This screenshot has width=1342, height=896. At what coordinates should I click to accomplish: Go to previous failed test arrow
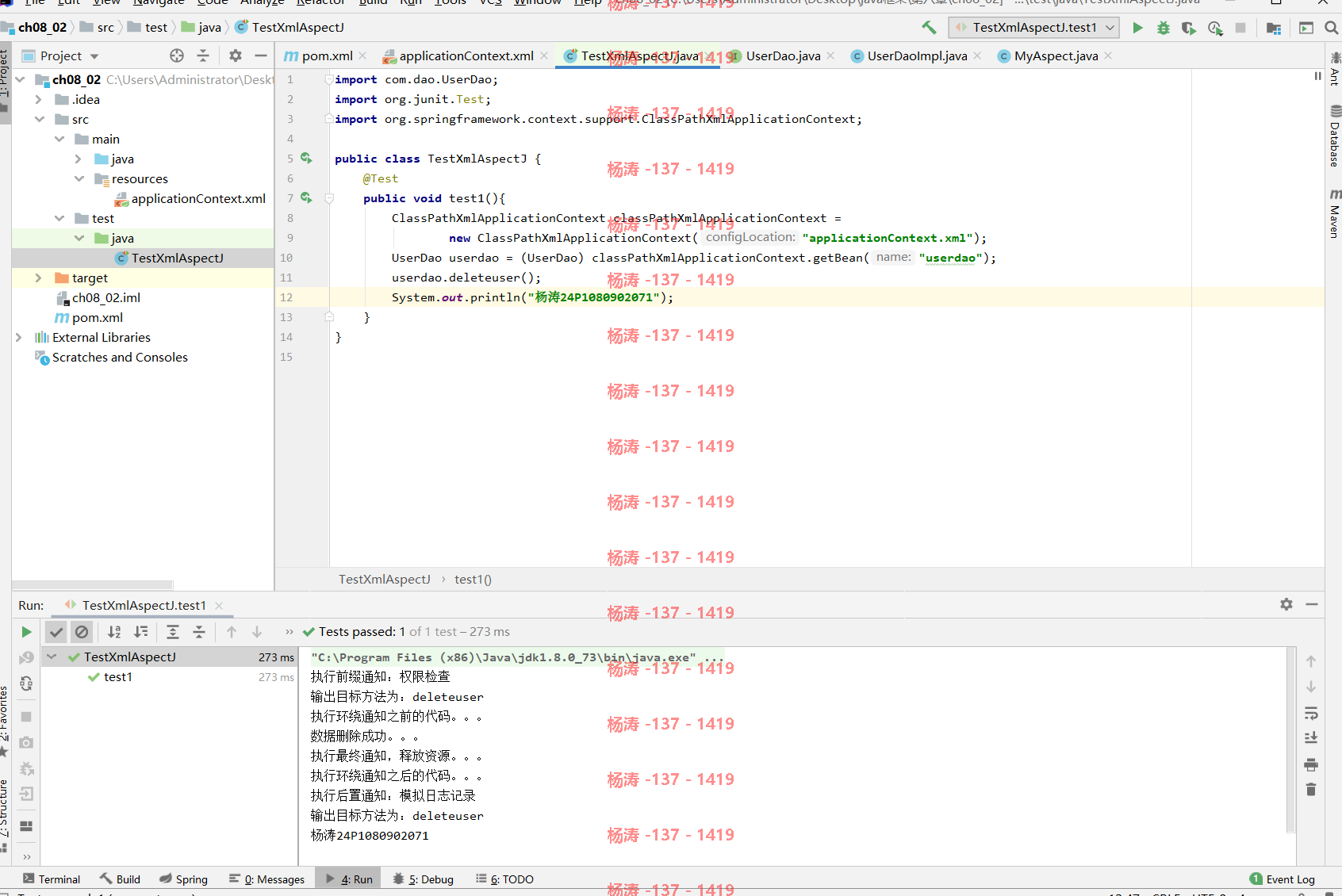click(232, 632)
